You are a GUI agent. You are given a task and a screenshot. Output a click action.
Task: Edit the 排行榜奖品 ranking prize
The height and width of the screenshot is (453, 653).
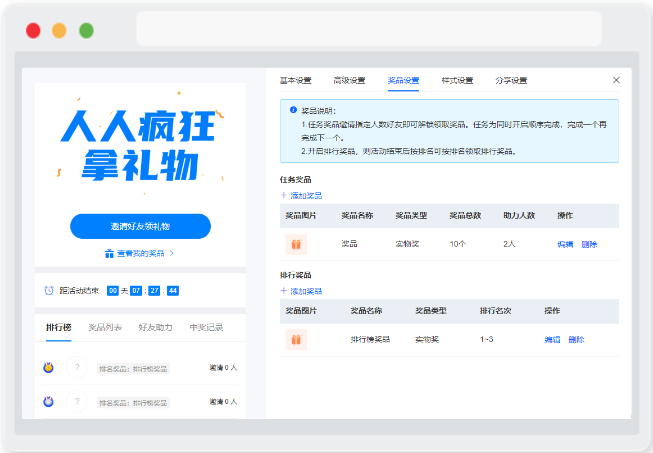click(x=552, y=340)
